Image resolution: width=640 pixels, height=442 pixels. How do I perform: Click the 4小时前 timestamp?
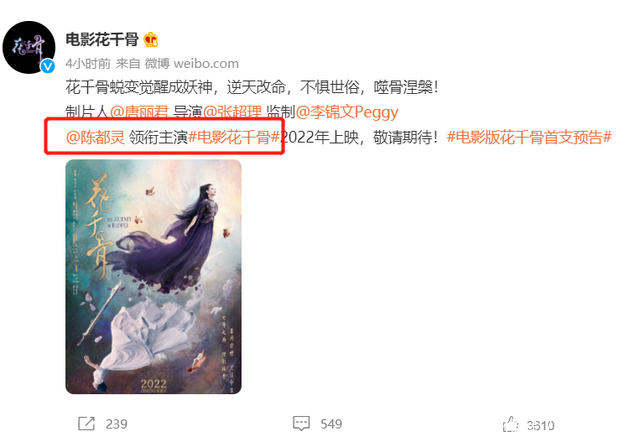click(x=88, y=64)
